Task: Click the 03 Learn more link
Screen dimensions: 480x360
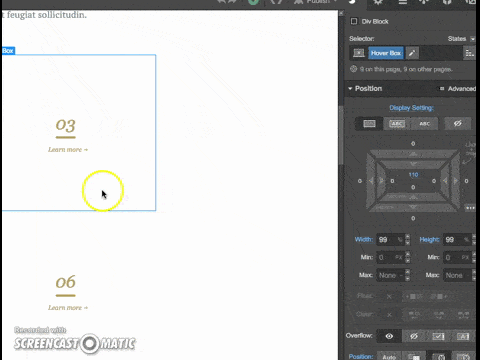Action: pyautogui.click(x=68, y=150)
